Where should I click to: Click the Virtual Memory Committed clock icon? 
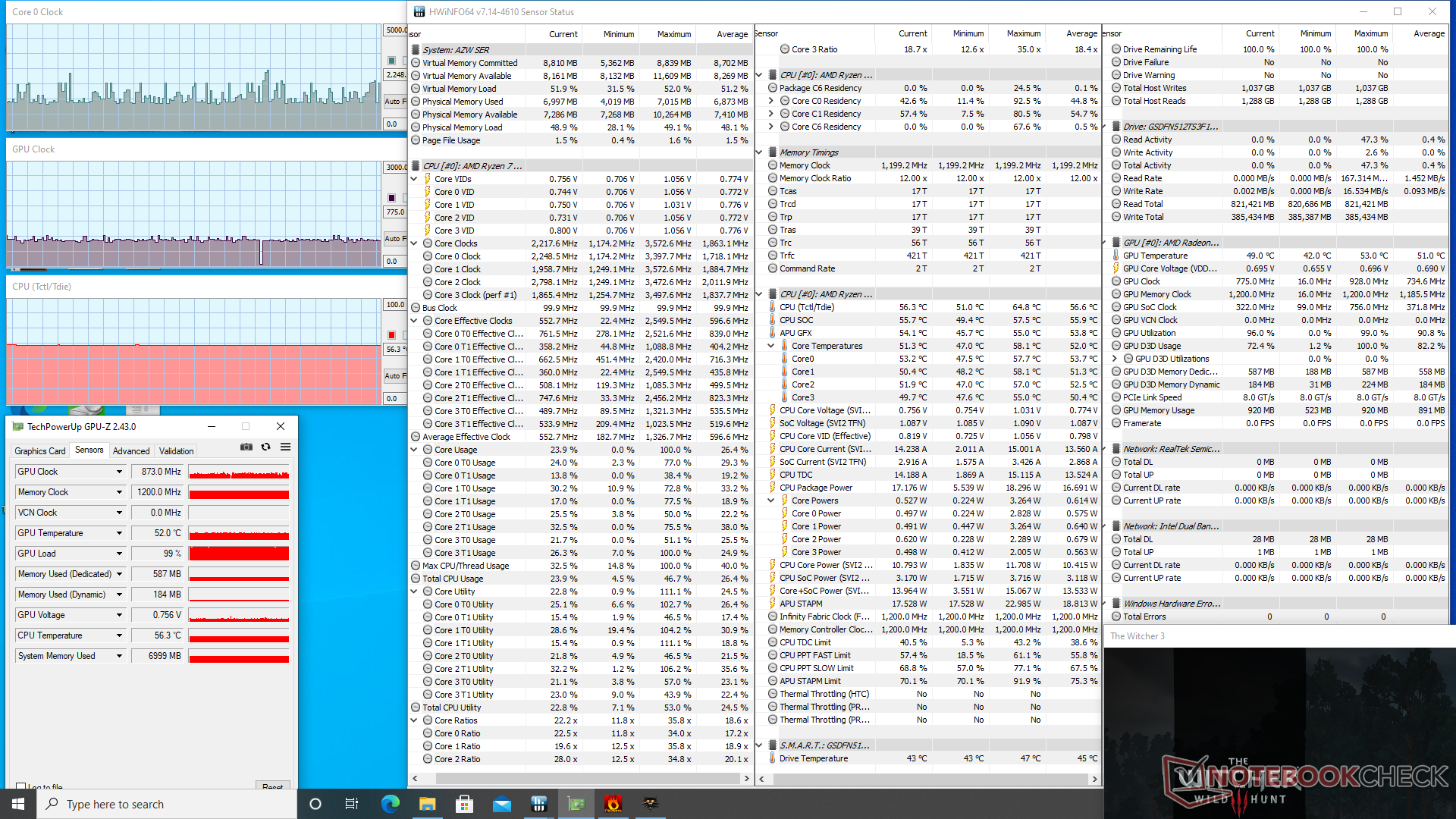[416, 63]
